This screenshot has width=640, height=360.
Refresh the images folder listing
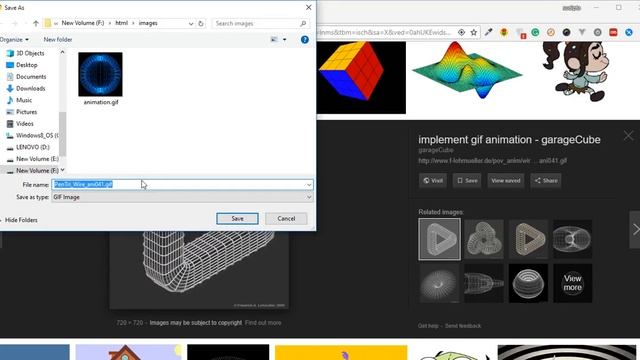coord(201,23)
